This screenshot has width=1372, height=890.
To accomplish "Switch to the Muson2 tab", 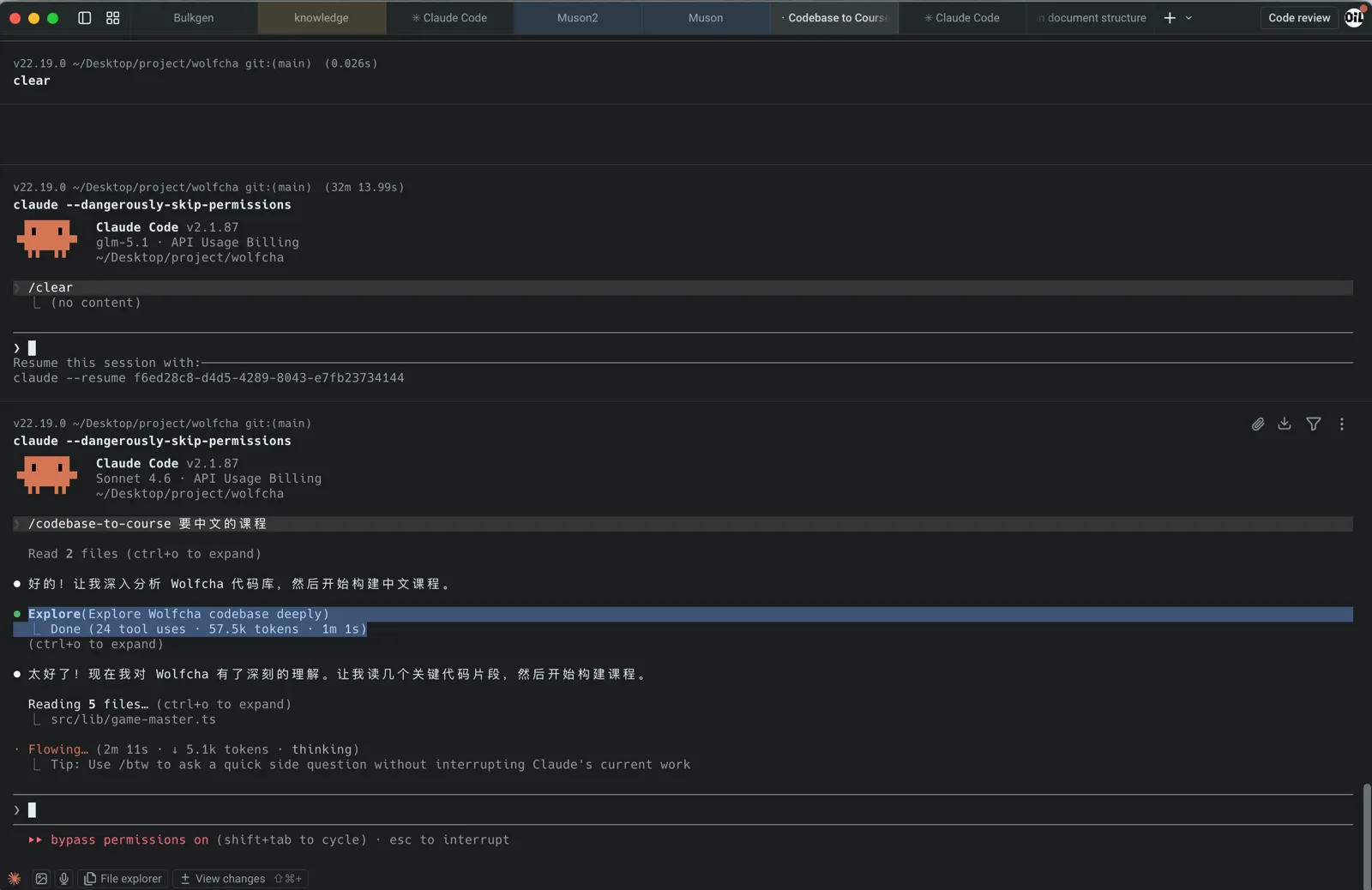I will 577,17.
